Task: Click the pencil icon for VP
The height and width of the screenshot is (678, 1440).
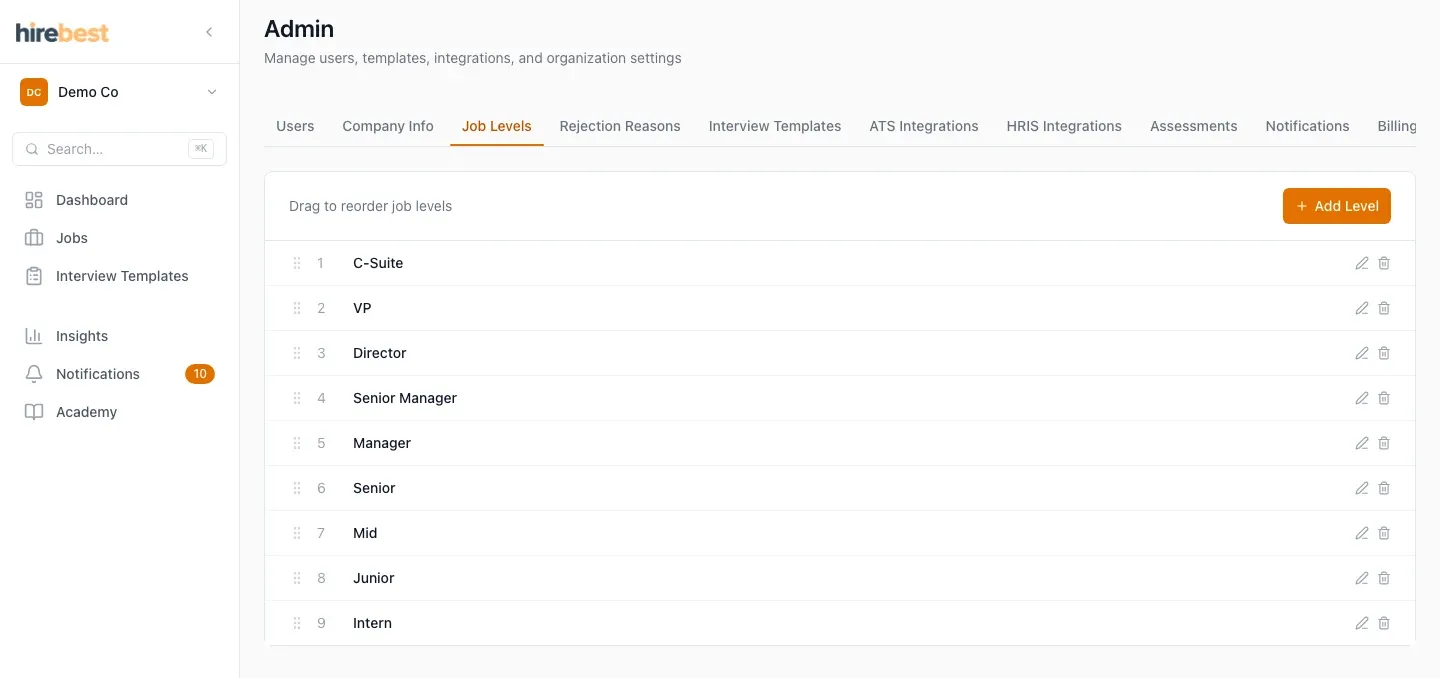Action: [1361, 308]
